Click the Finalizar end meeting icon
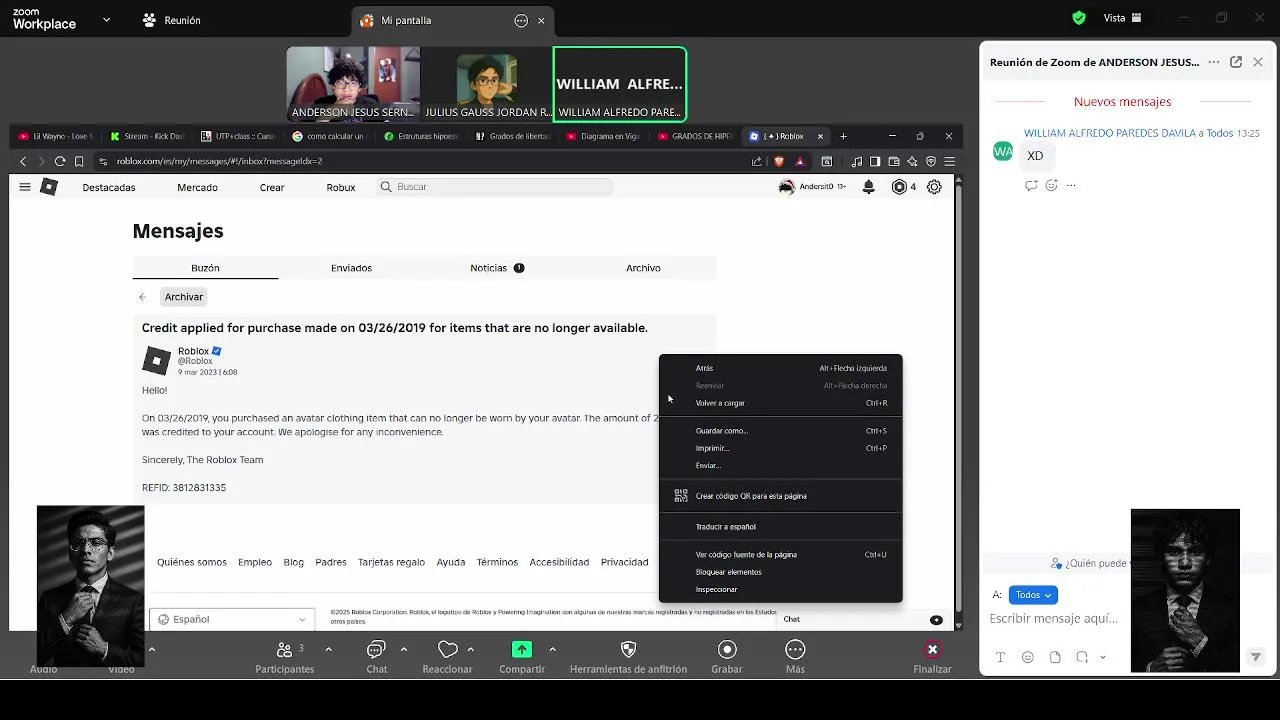 pyautogui.click(x=932, y=650)
